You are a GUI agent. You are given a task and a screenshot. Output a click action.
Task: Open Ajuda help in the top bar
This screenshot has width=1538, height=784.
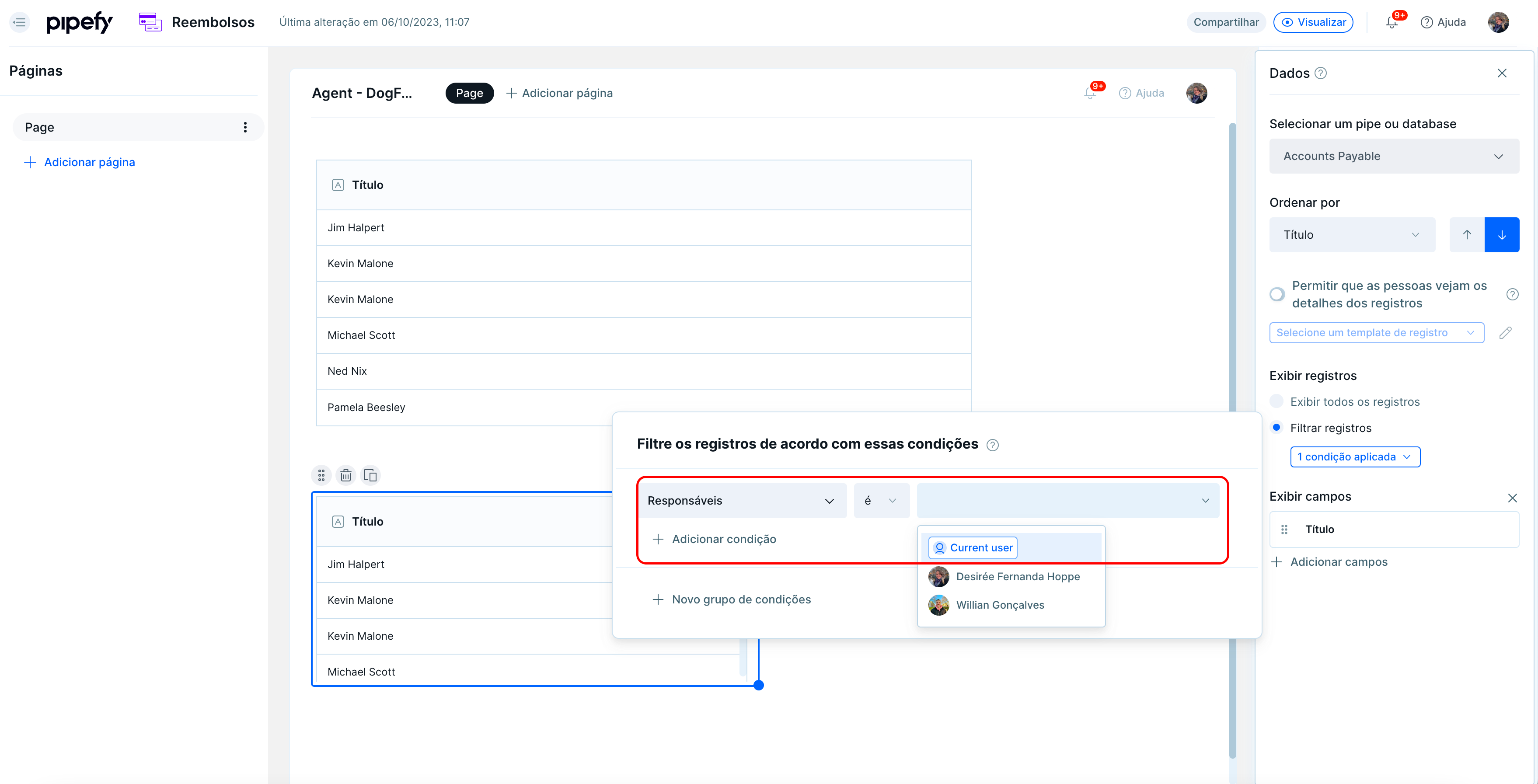(1443, 22)
